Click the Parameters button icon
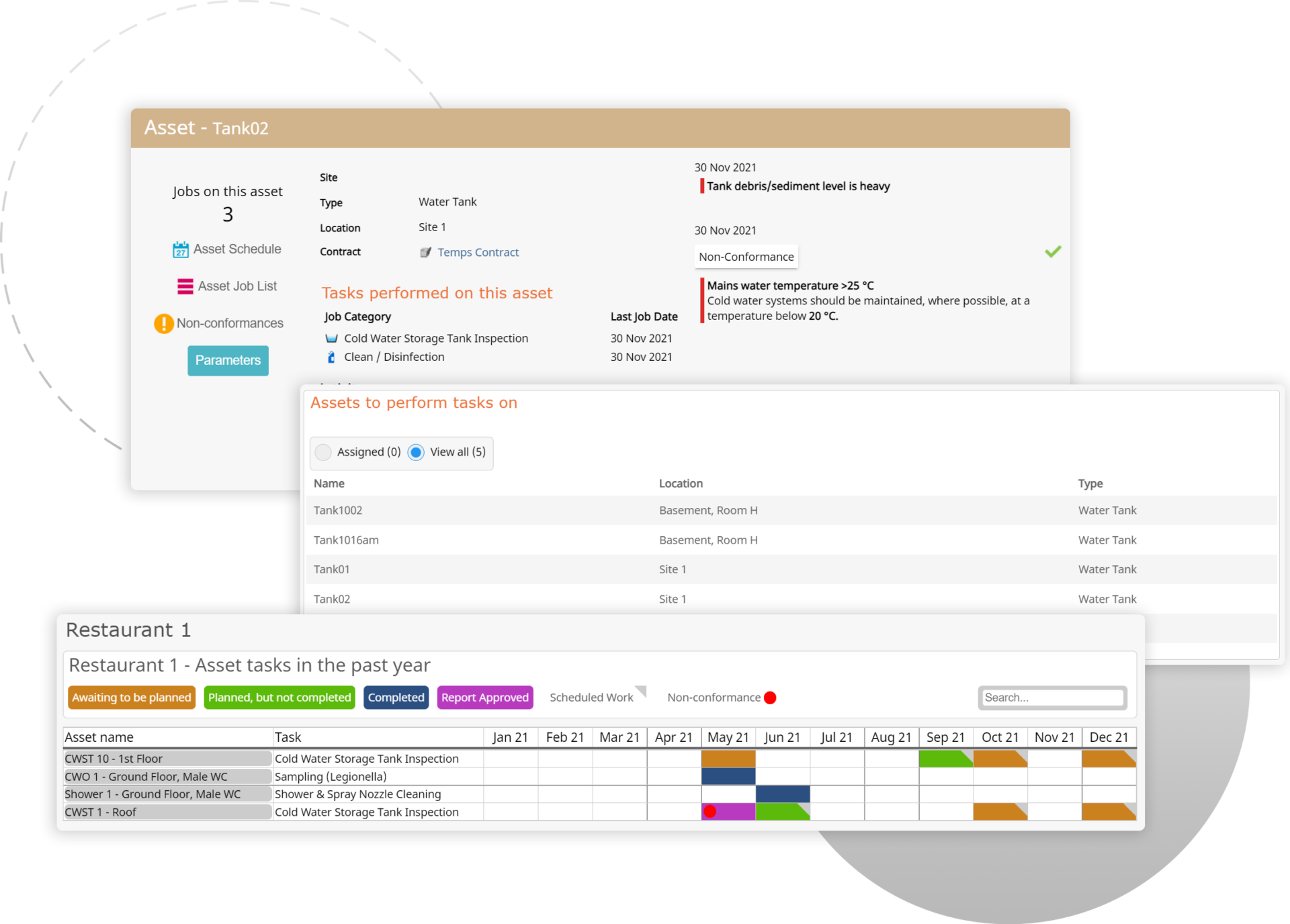1290x924 pixels. pyautogui.click(x=228, y=358)
